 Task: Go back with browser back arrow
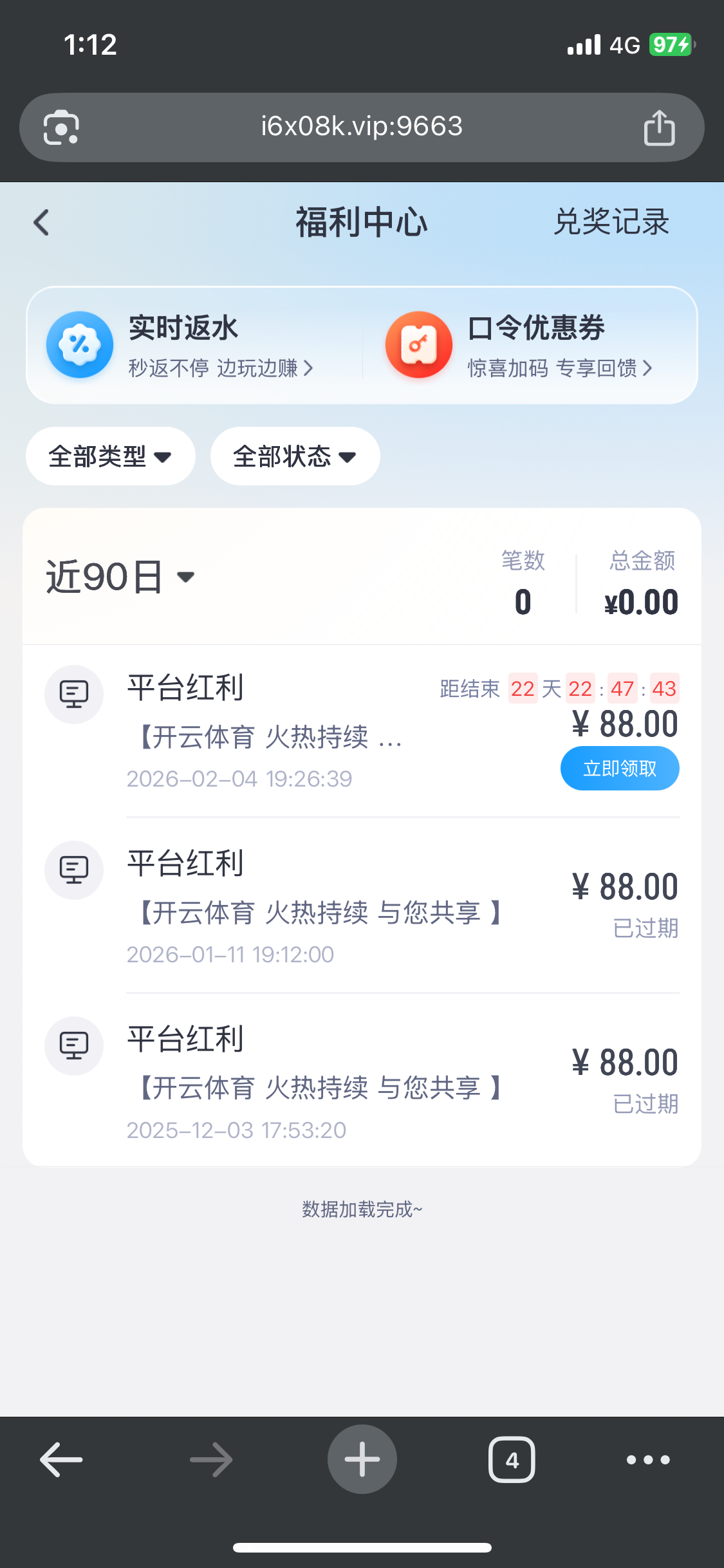coord(61,1459)
